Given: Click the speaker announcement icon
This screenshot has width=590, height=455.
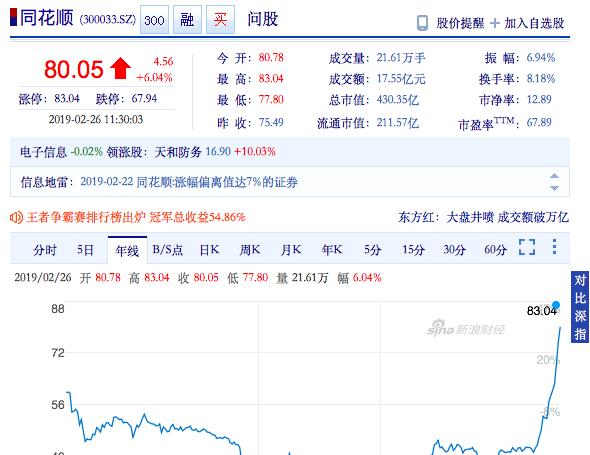Looking at the screenshot, I should (x=16, y=217).
